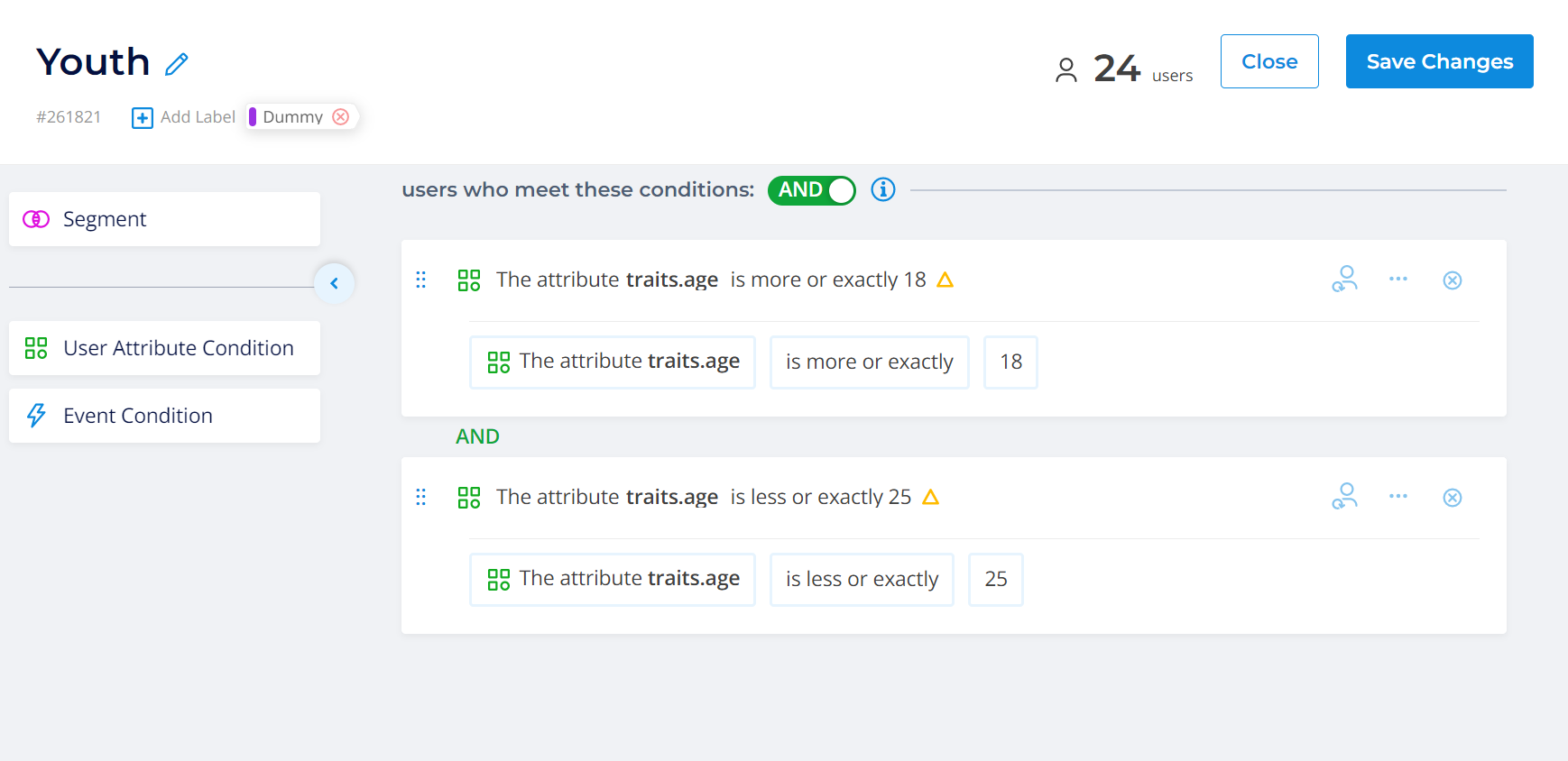
Task: Click the Save Changes button
Action: click(1440, 61)
